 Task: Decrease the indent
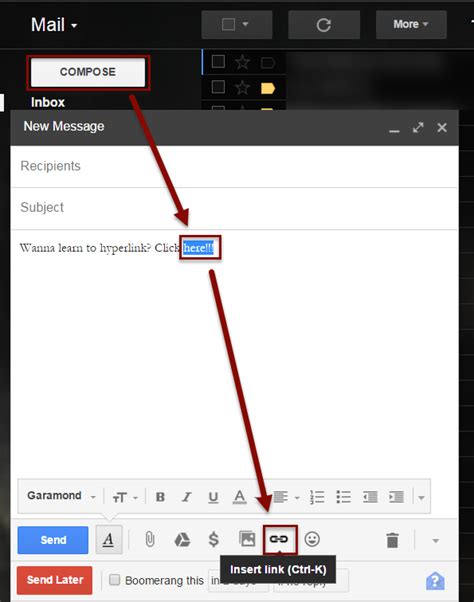pos(370,497)
